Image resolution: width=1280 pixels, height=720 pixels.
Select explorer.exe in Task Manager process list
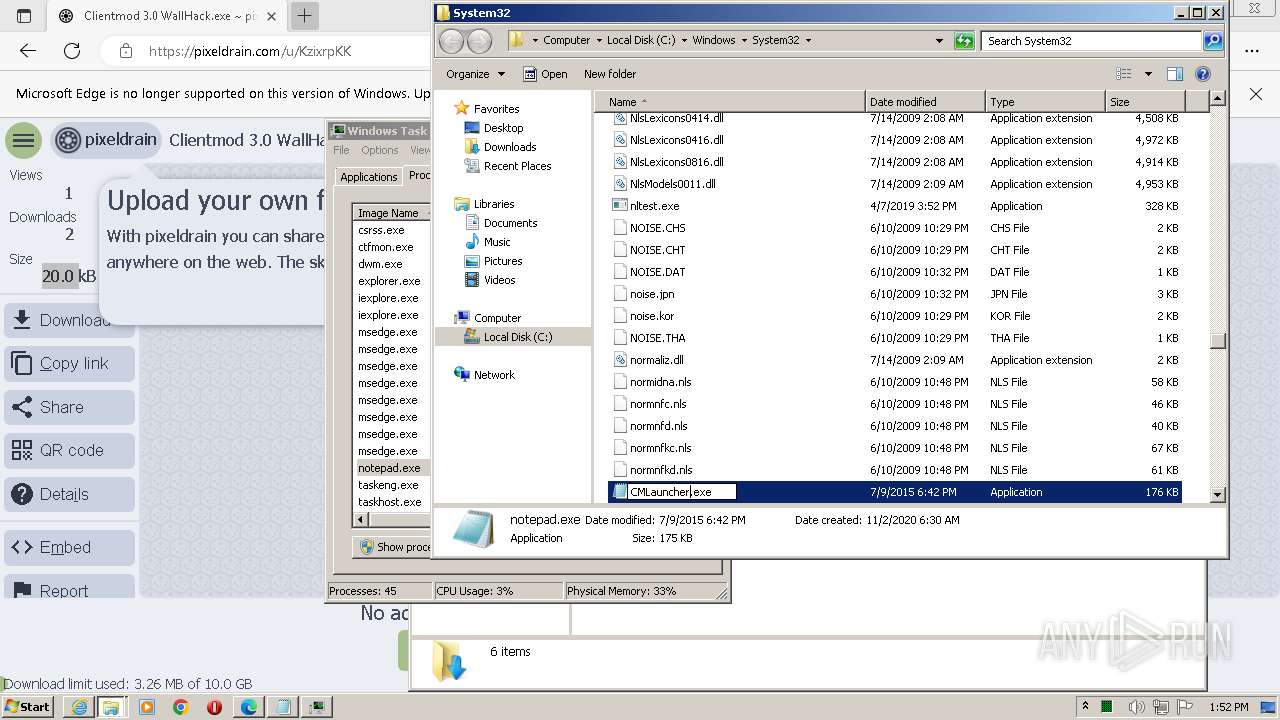(389, 281)
